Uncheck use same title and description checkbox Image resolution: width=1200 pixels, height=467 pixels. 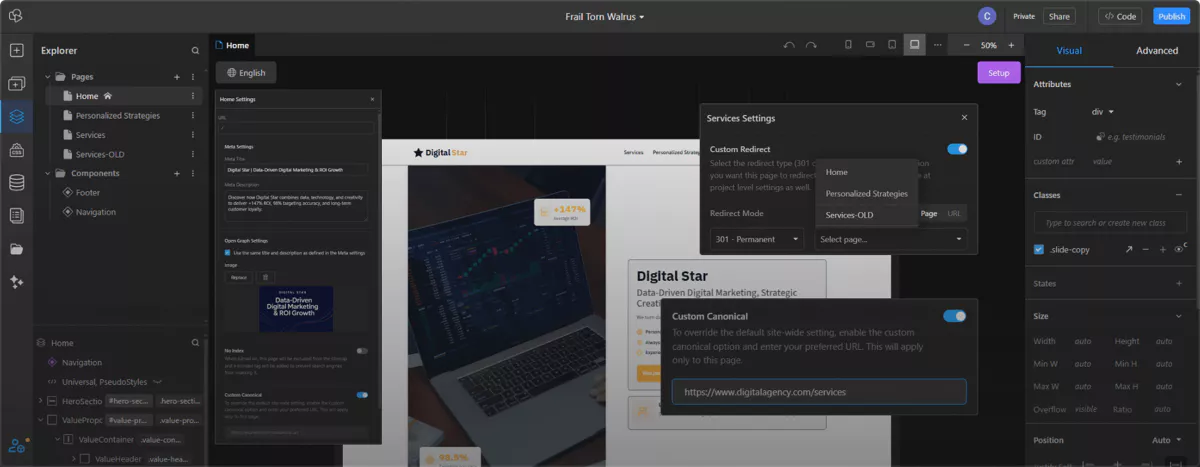[x=227, y=253]
